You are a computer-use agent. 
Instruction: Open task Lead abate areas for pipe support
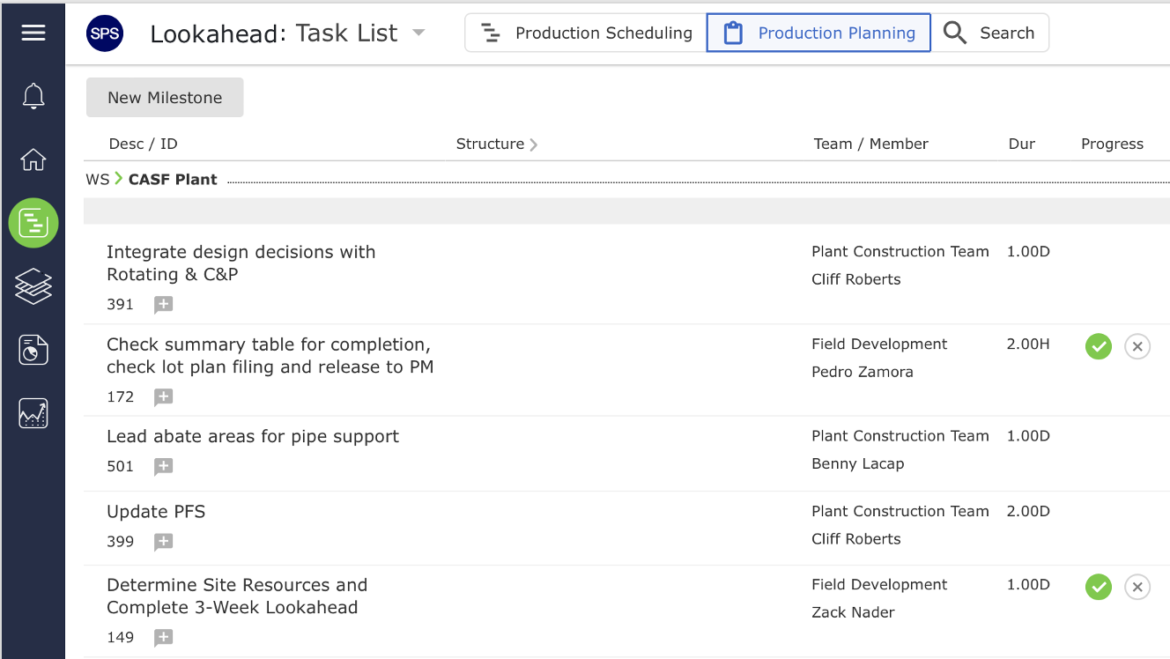point(252,436)
